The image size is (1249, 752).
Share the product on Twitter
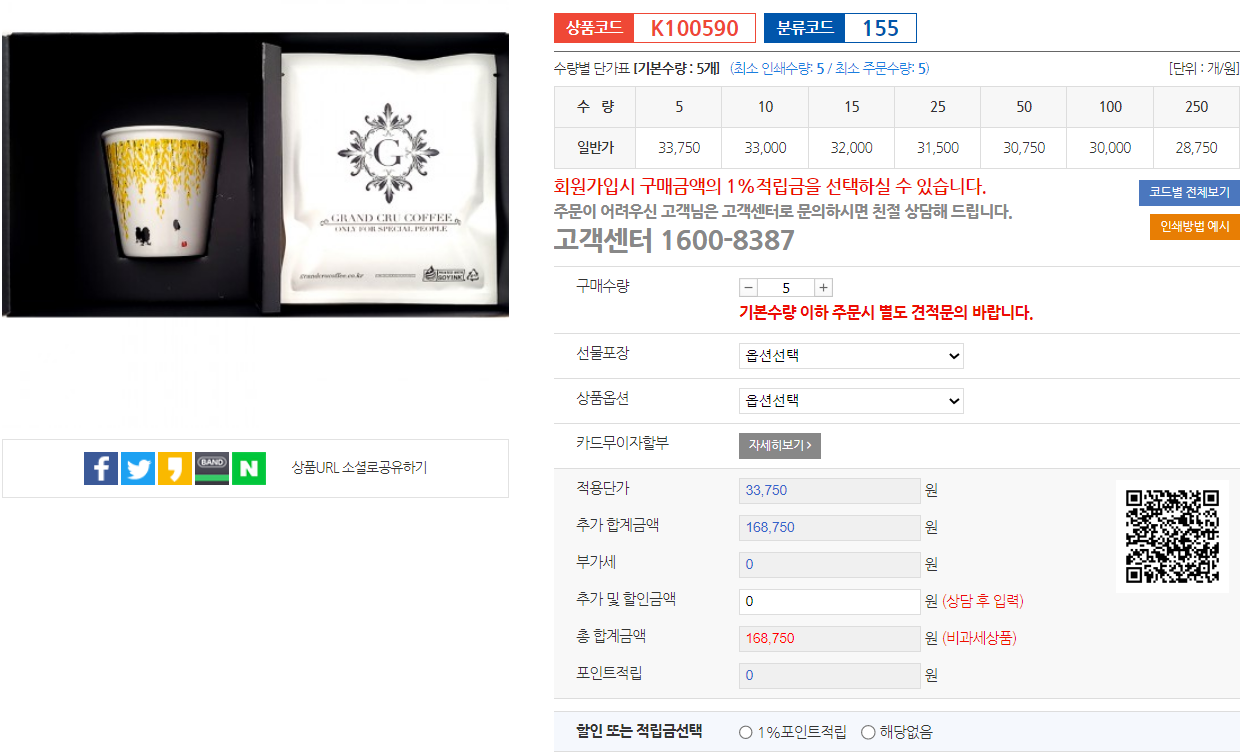138,468
